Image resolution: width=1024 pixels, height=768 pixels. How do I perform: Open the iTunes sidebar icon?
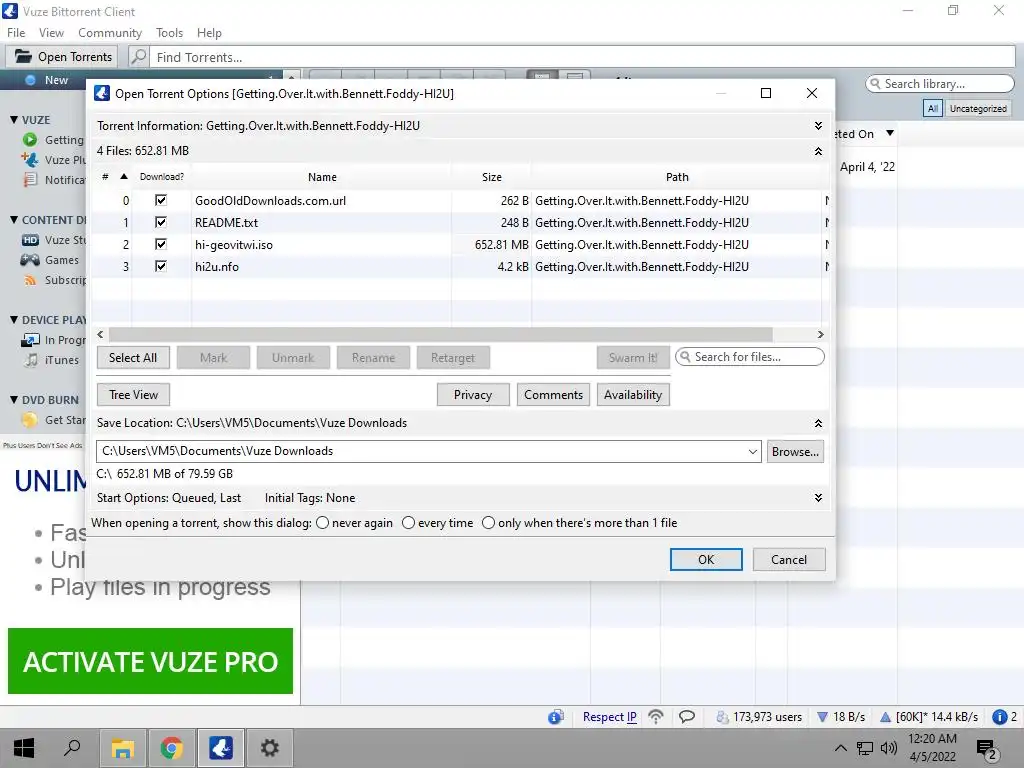coord(30,360)
